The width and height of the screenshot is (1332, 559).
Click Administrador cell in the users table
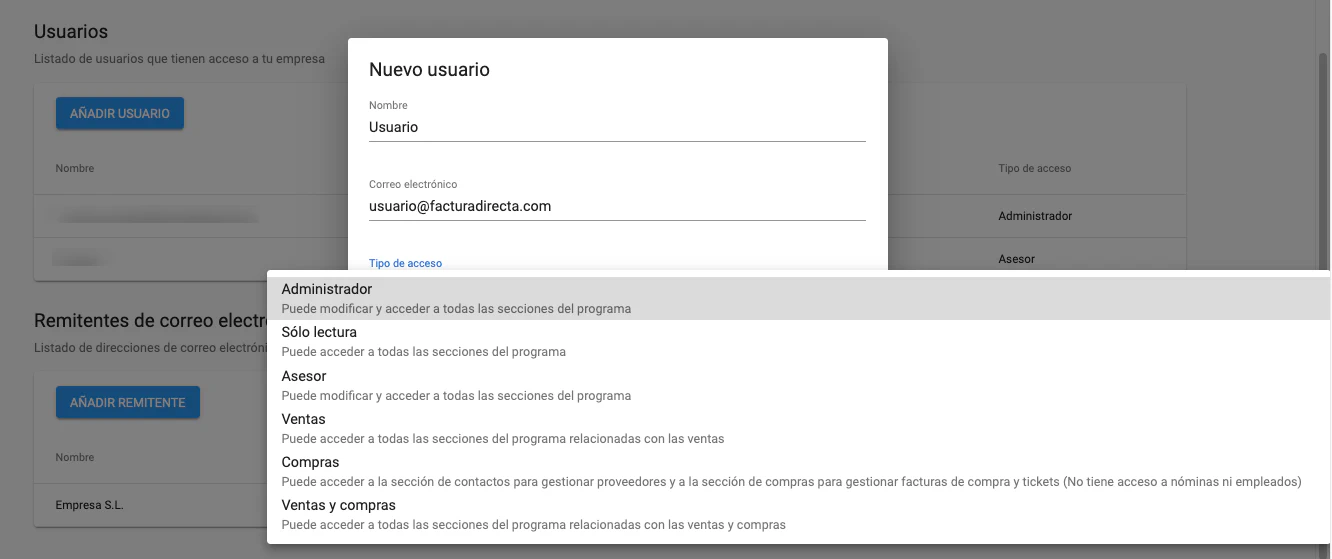coord(1035,216)
